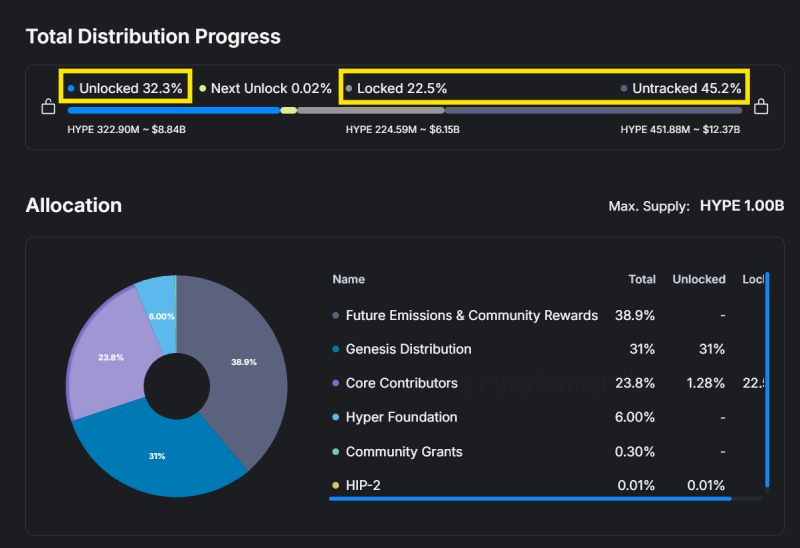
Task: Sort by the Unlocked column header
Action: 698,280
